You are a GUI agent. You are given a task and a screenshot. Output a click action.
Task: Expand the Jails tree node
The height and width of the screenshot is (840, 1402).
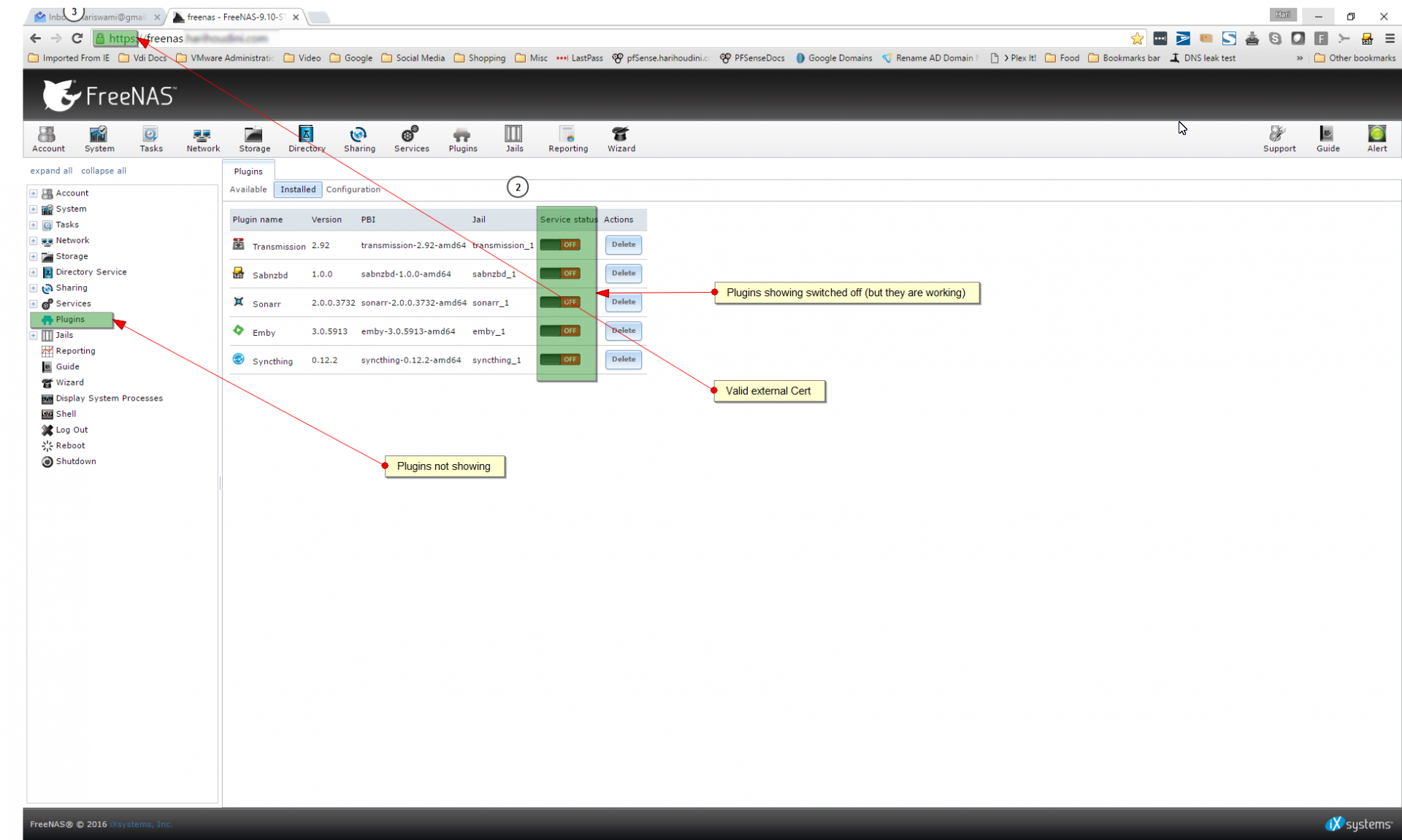point(34,335)
